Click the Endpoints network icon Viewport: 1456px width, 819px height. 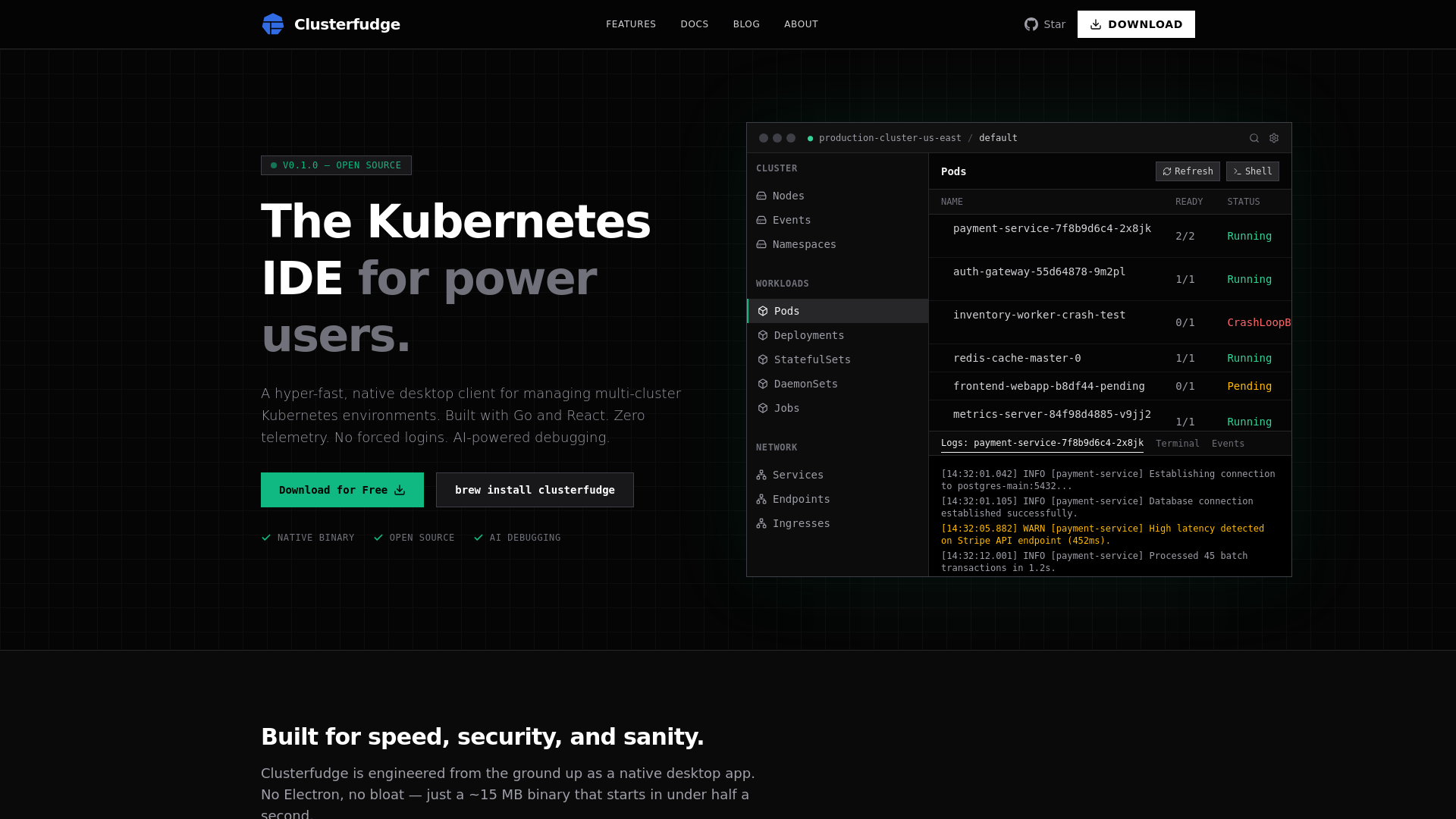(761, 499)
